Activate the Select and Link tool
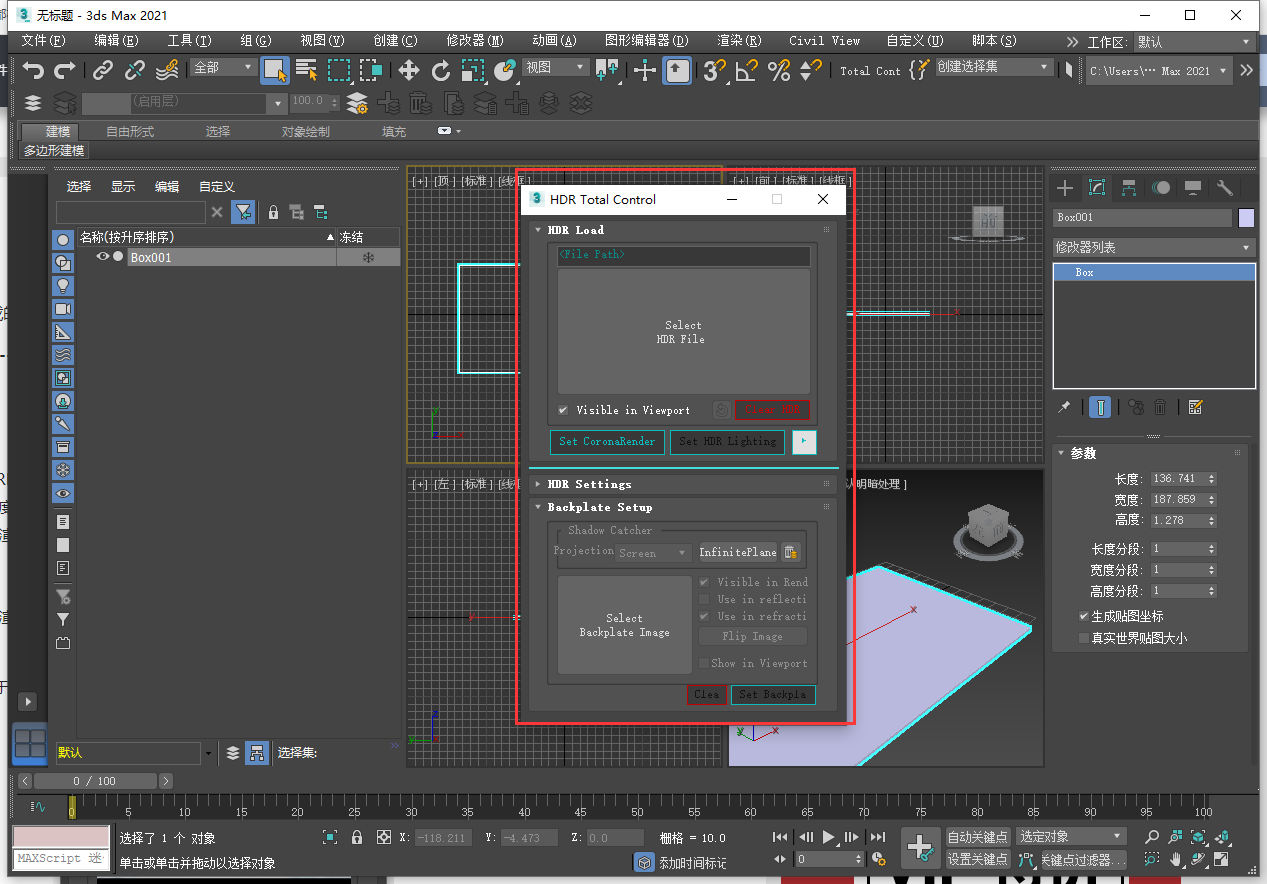Image resolution: width=1267 pixels, height=884 pixels. (103, 70)
